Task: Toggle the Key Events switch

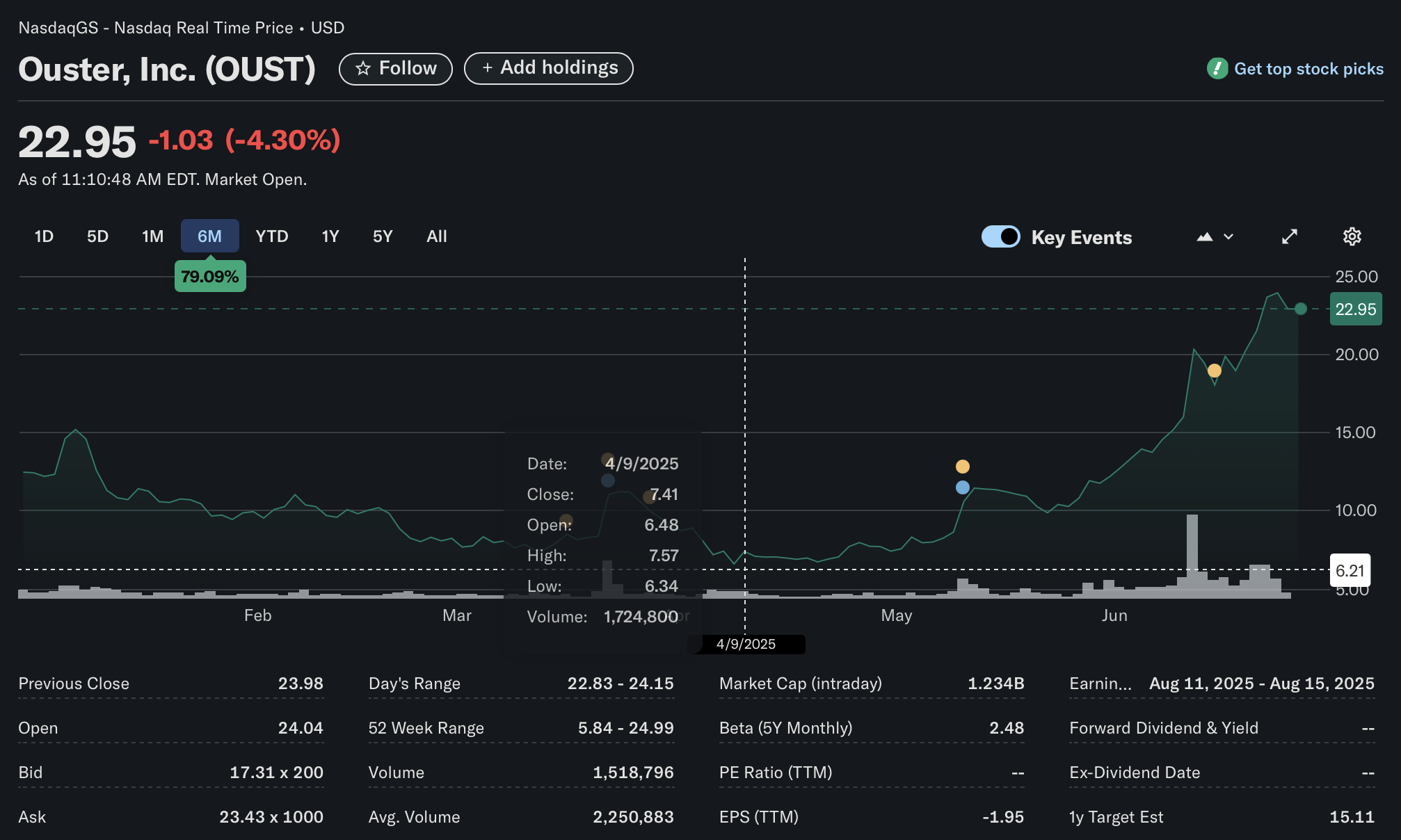Action: click(x=1000, y=236)
